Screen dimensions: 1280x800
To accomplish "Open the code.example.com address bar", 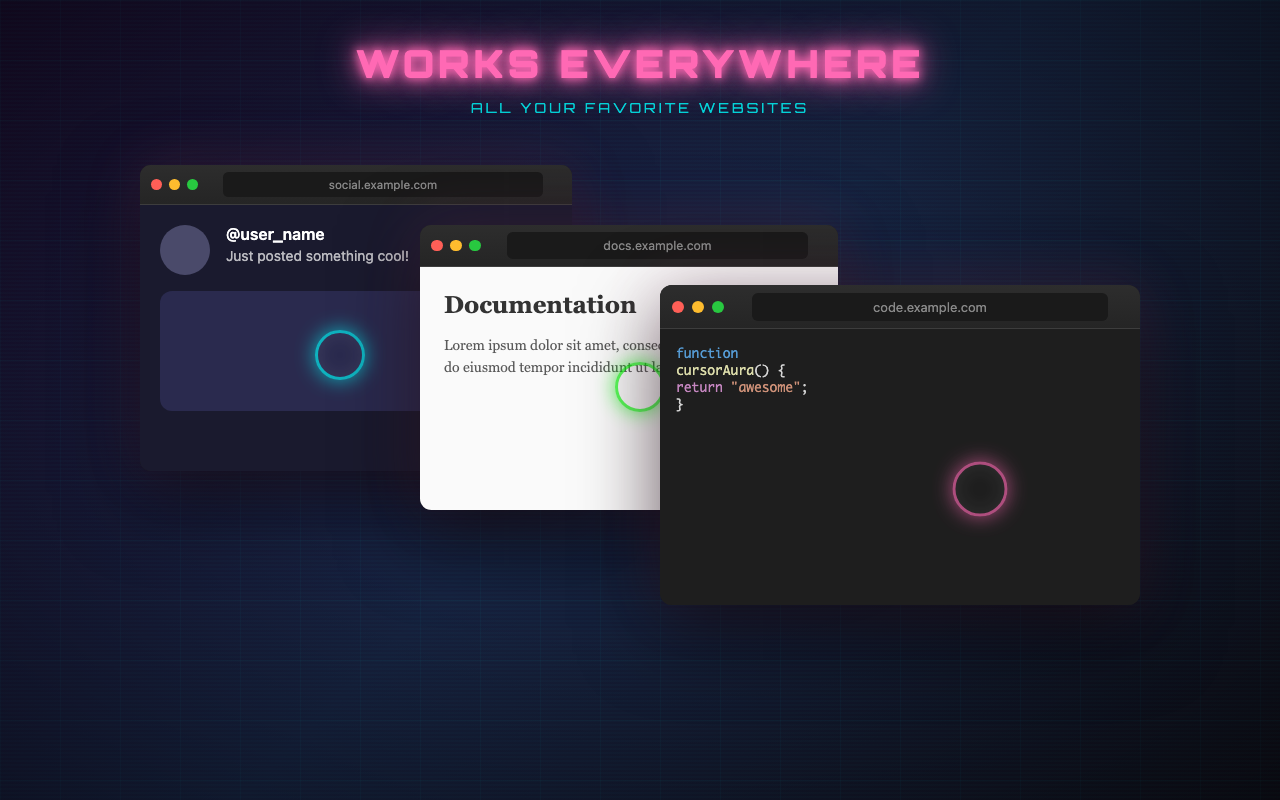I will pyautogui.click(x=929, y=307).
